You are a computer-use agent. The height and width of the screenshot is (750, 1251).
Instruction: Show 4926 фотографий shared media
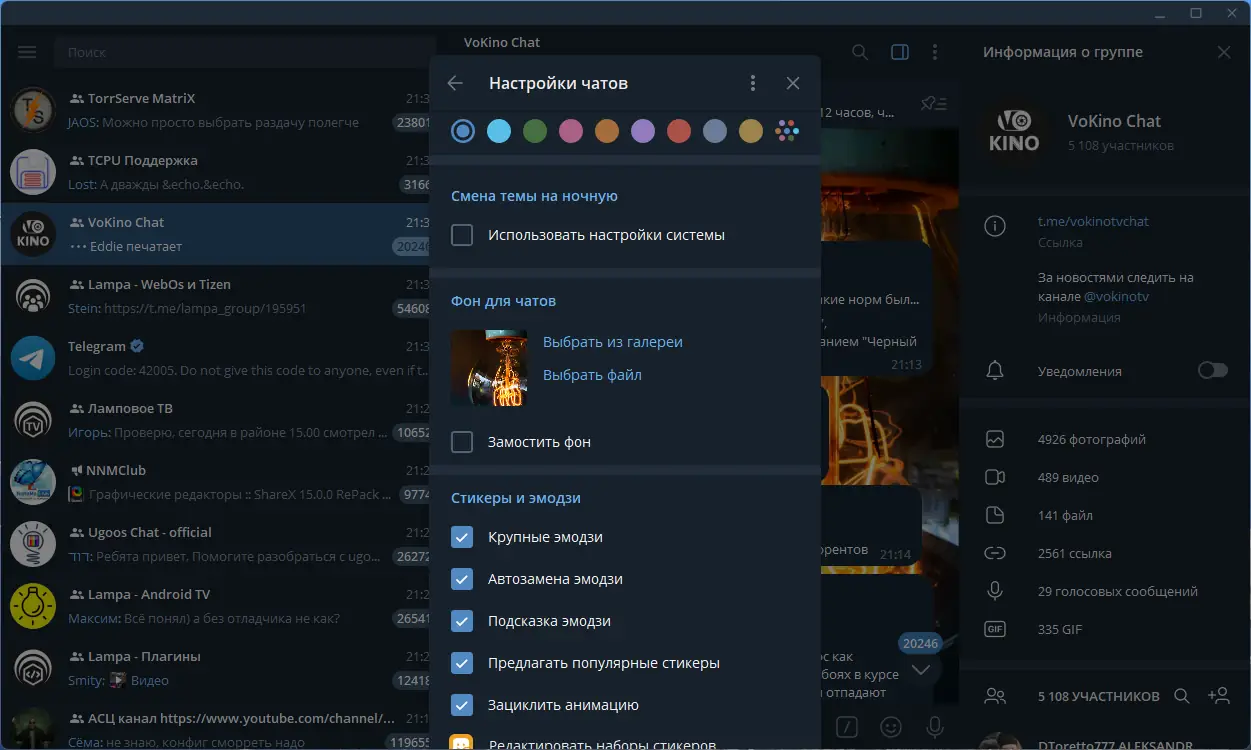(1104, 439)
